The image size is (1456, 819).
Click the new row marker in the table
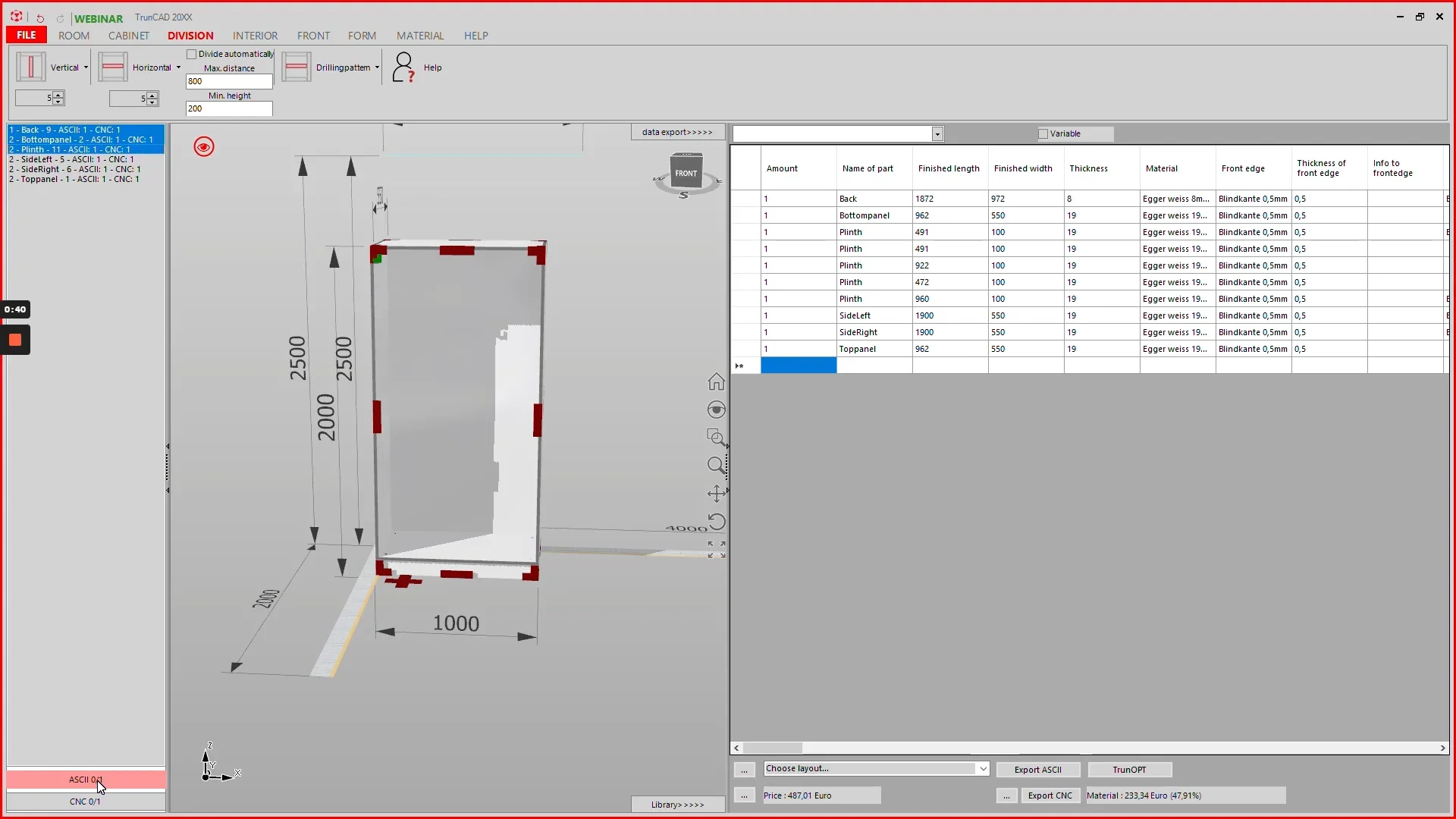point(739,366)
